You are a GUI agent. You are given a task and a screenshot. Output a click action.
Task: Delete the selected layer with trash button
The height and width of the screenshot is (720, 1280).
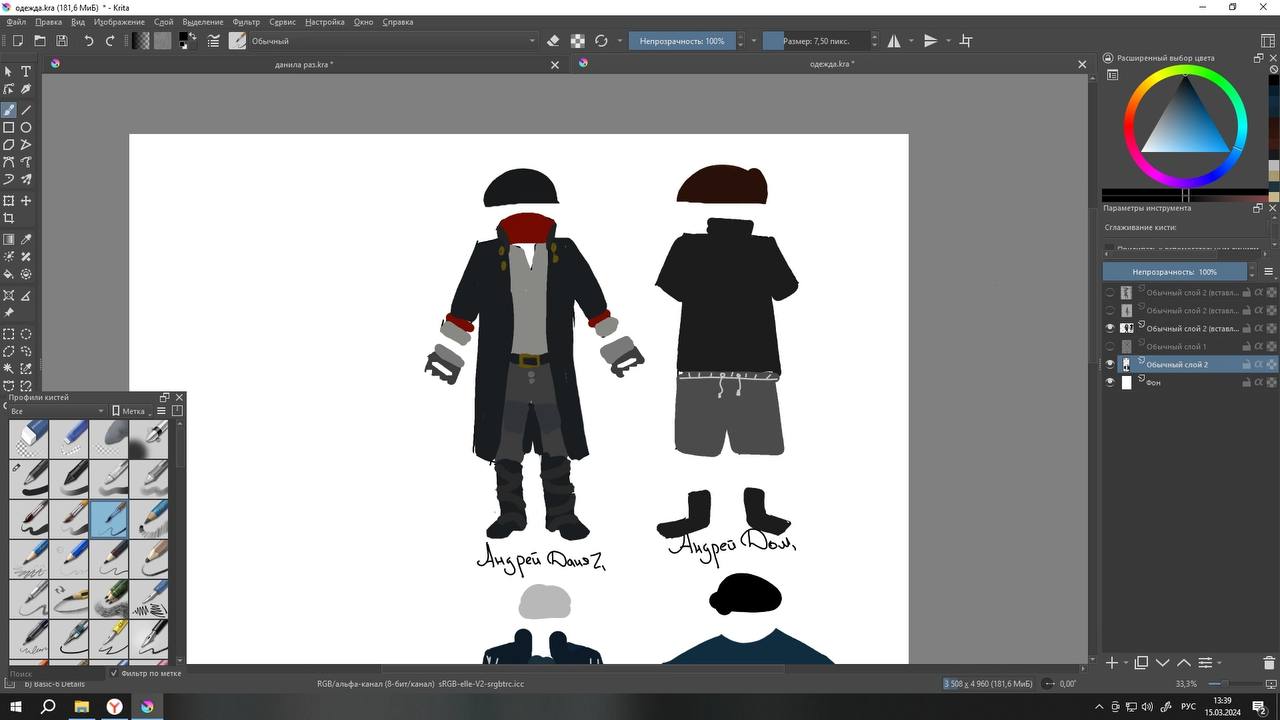[1269, 663]
